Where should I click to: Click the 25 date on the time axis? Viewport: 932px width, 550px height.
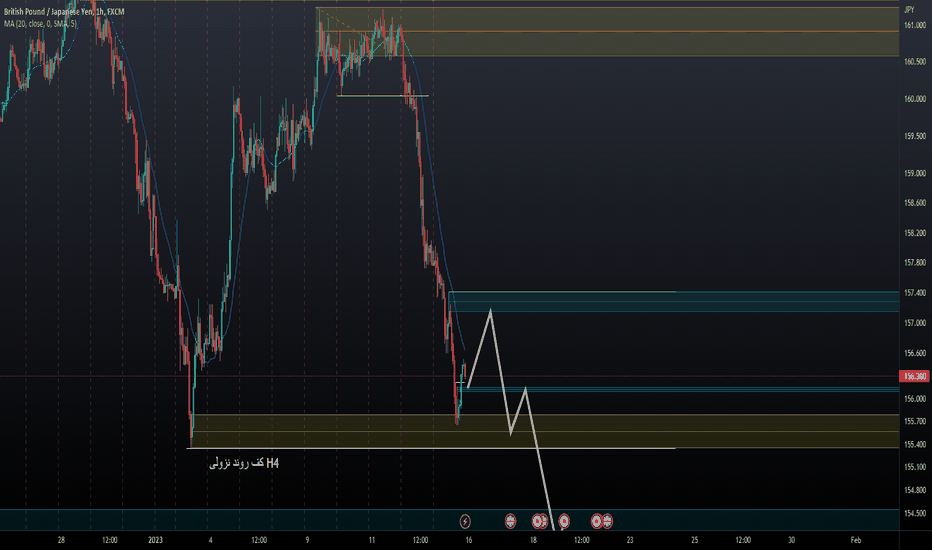pos(694,540)
